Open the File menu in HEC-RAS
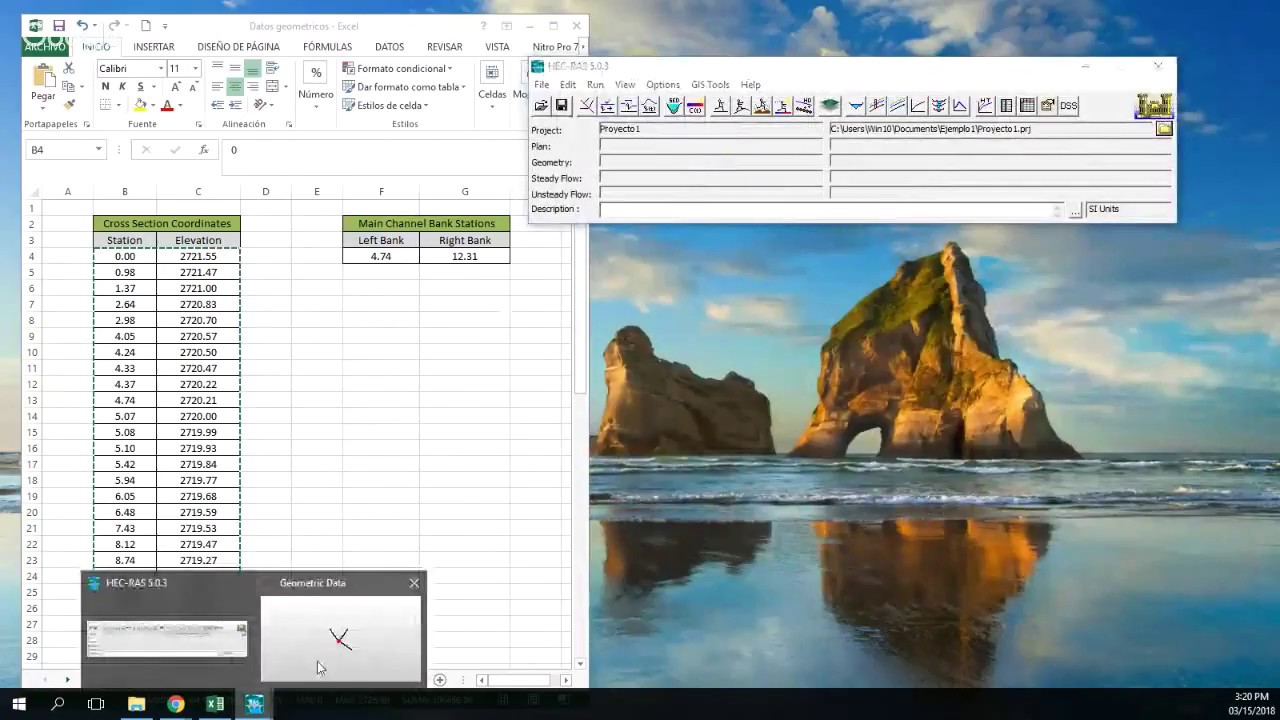This screenshot has height=720, width=1280. [x=541, y=85]
